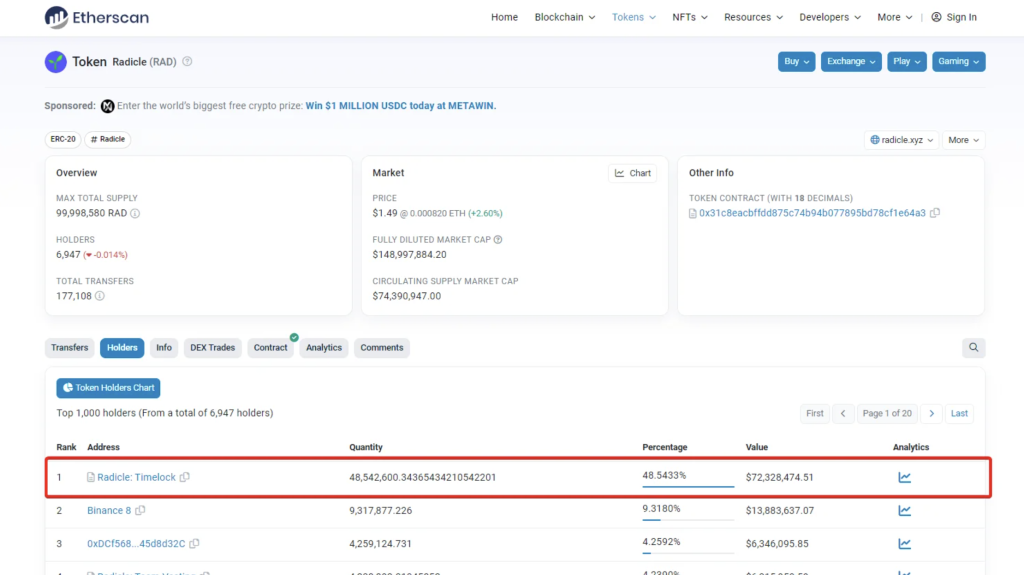Expand the Resources menu
This screenshot has height=575, width=1024.
753,17
